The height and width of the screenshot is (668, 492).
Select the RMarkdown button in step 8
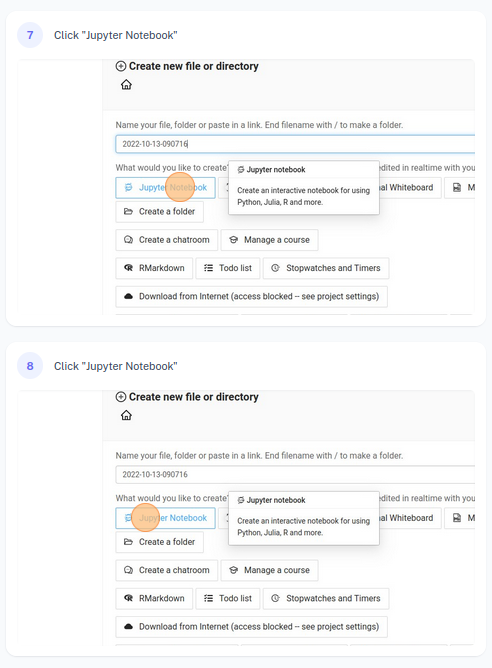[x=154, y=598]
